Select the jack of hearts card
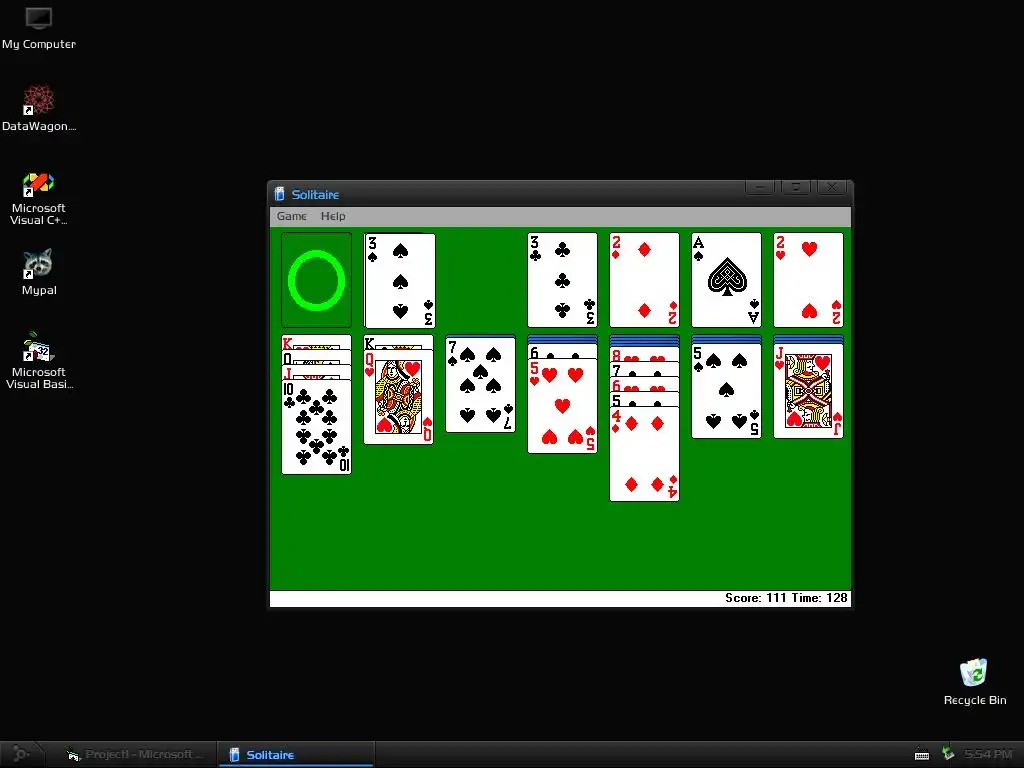 point(808,392)
